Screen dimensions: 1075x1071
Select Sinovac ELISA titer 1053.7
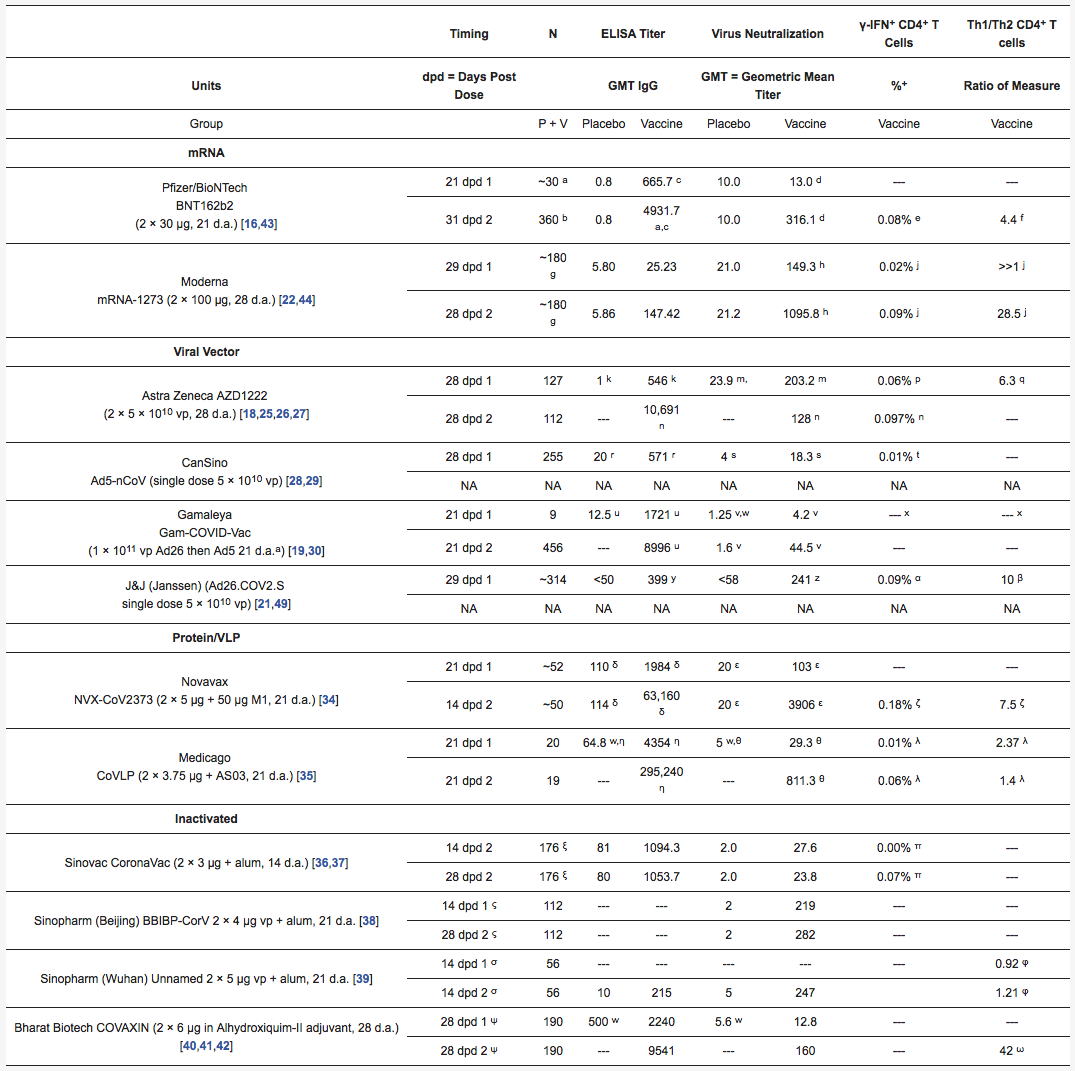(661, 877)
